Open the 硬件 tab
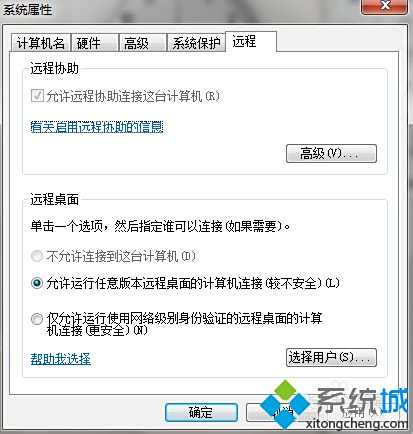Viewport: 413px width, 434px height. pyautogui.click(x=94, y=43)
